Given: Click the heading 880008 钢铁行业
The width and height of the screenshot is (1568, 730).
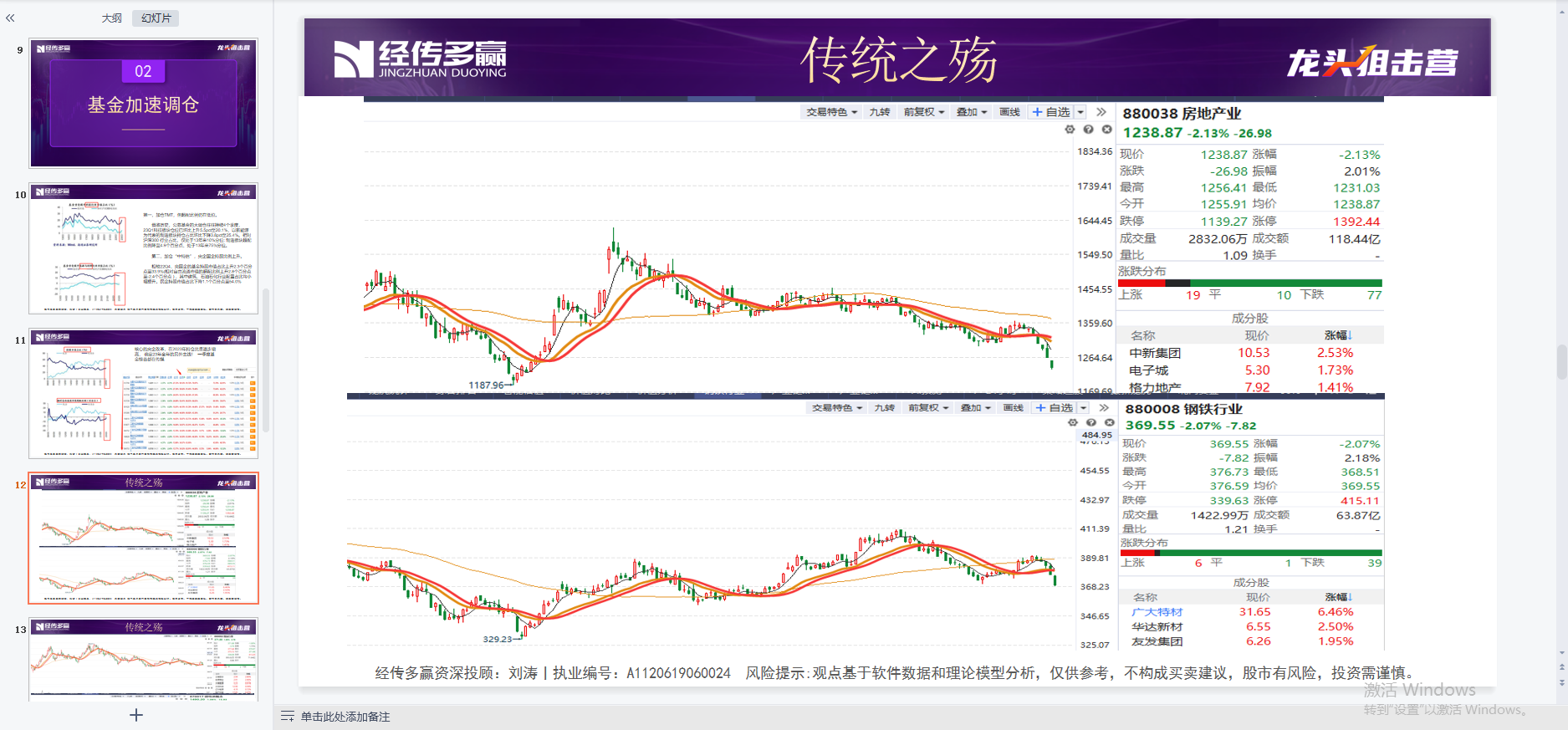Looking at the screenshot, I should pyautogui.click(x=1184, y=409).
